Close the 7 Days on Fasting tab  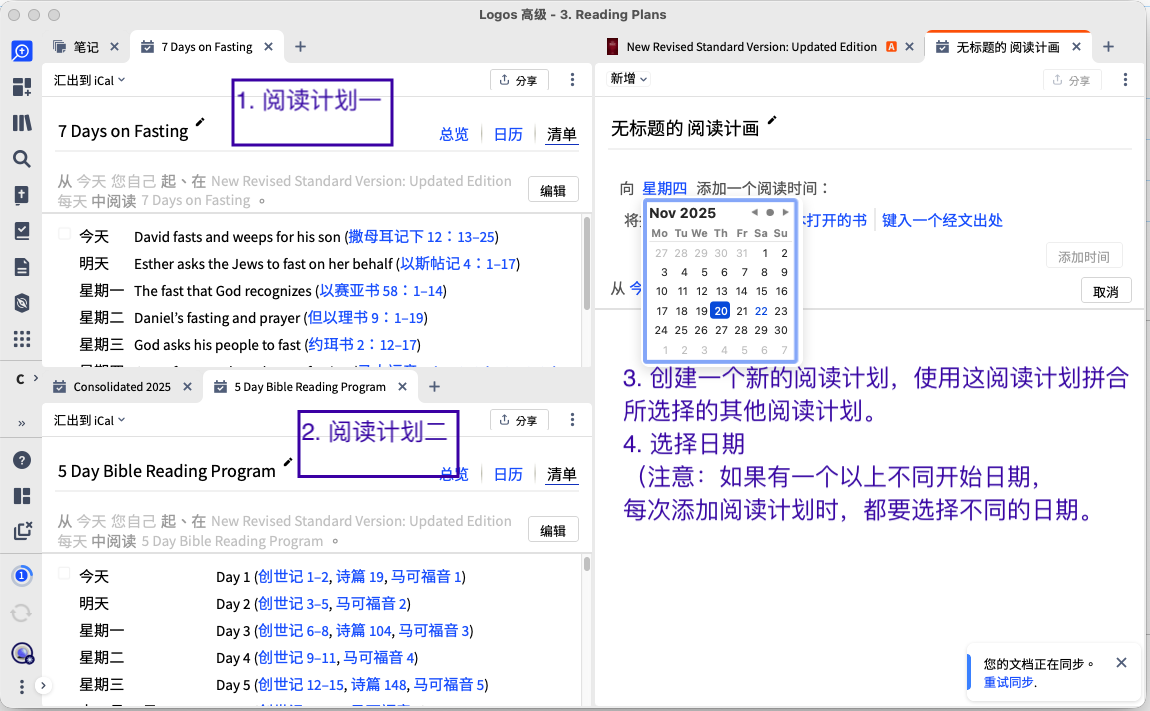(x=268, y=46)
